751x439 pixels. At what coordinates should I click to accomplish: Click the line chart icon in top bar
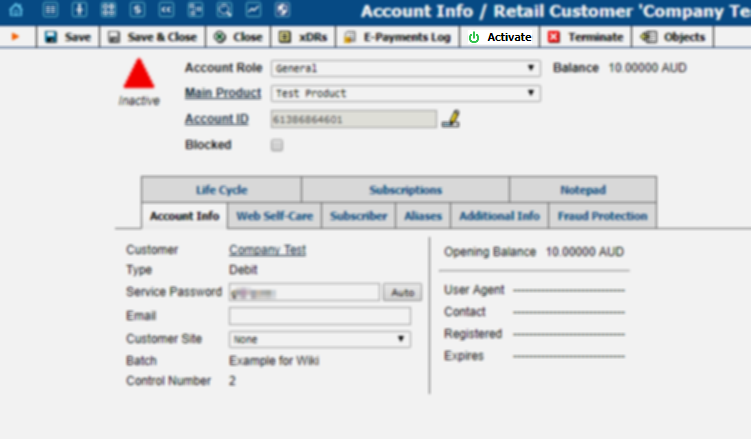[x=253, y=11]
